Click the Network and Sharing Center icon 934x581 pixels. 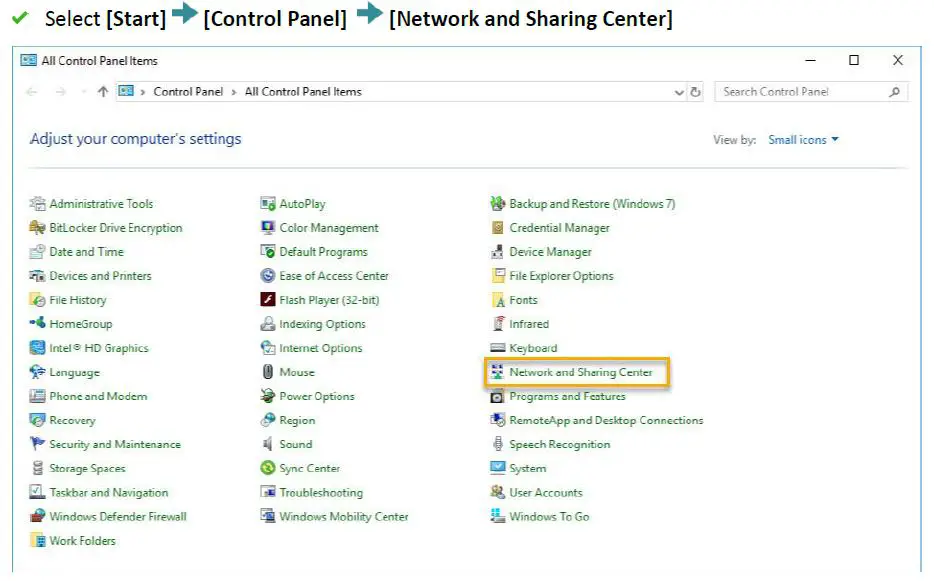point(497,373)
